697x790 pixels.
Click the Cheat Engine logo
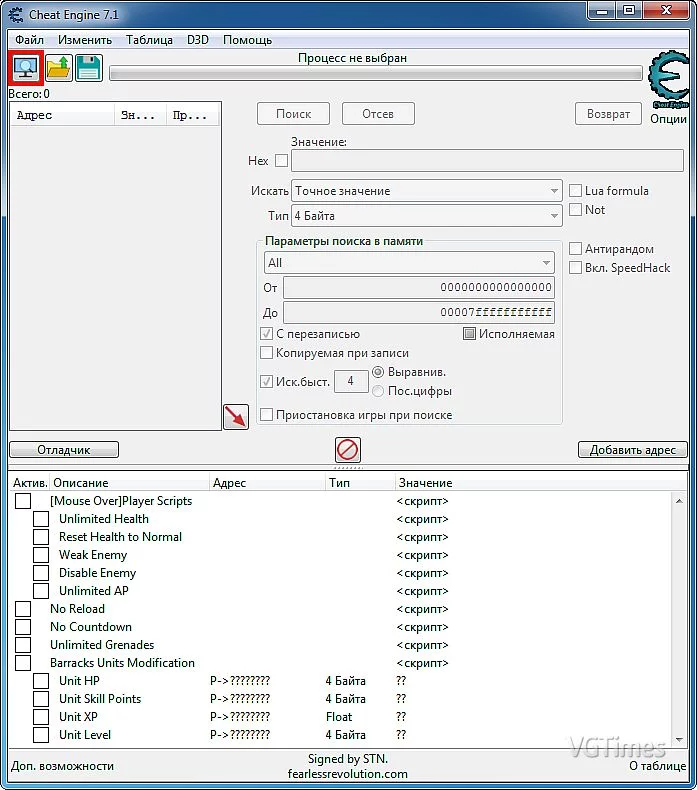tap(669, 79)
